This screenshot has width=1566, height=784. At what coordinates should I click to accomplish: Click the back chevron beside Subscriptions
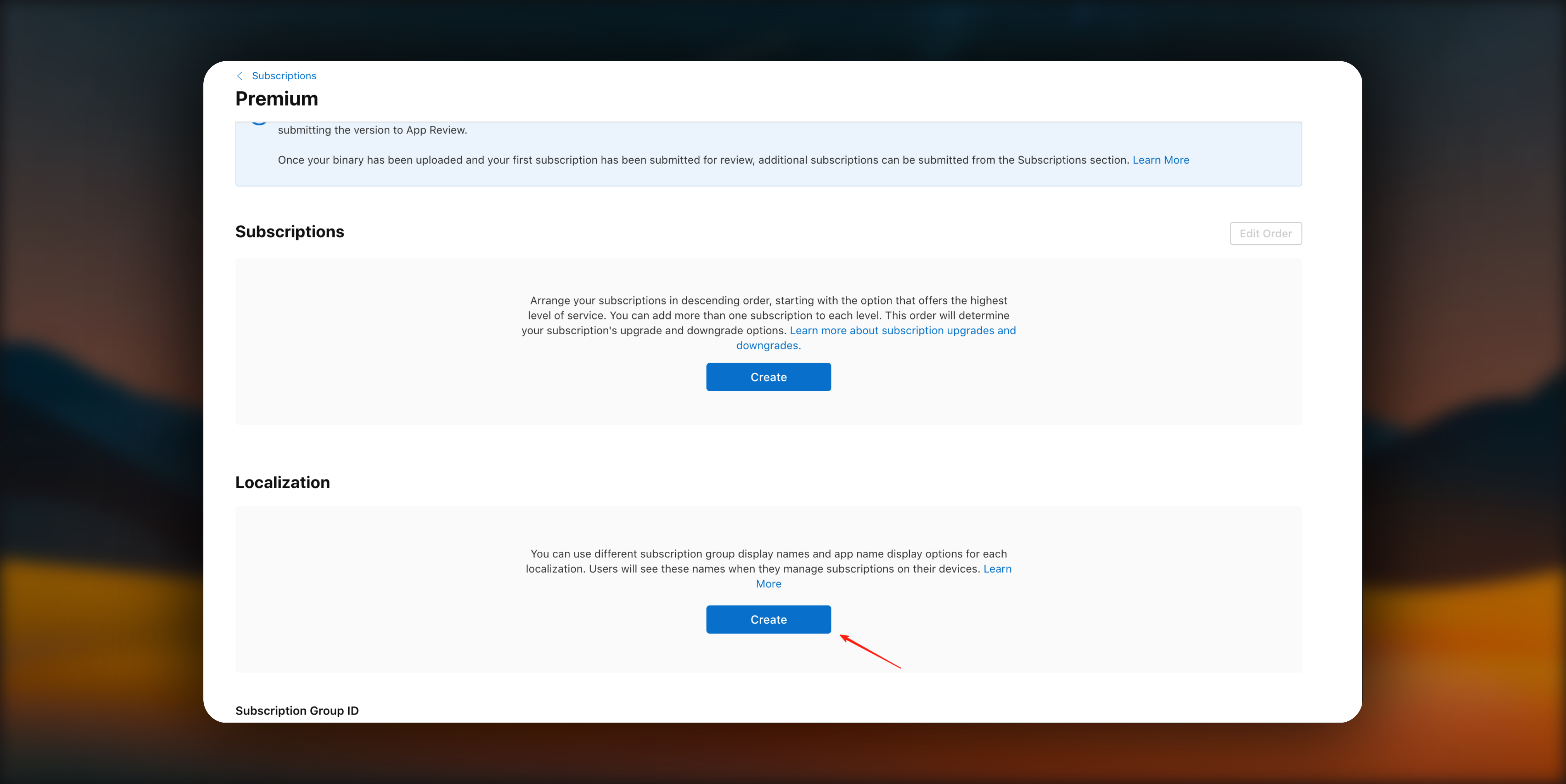(240, 76)
